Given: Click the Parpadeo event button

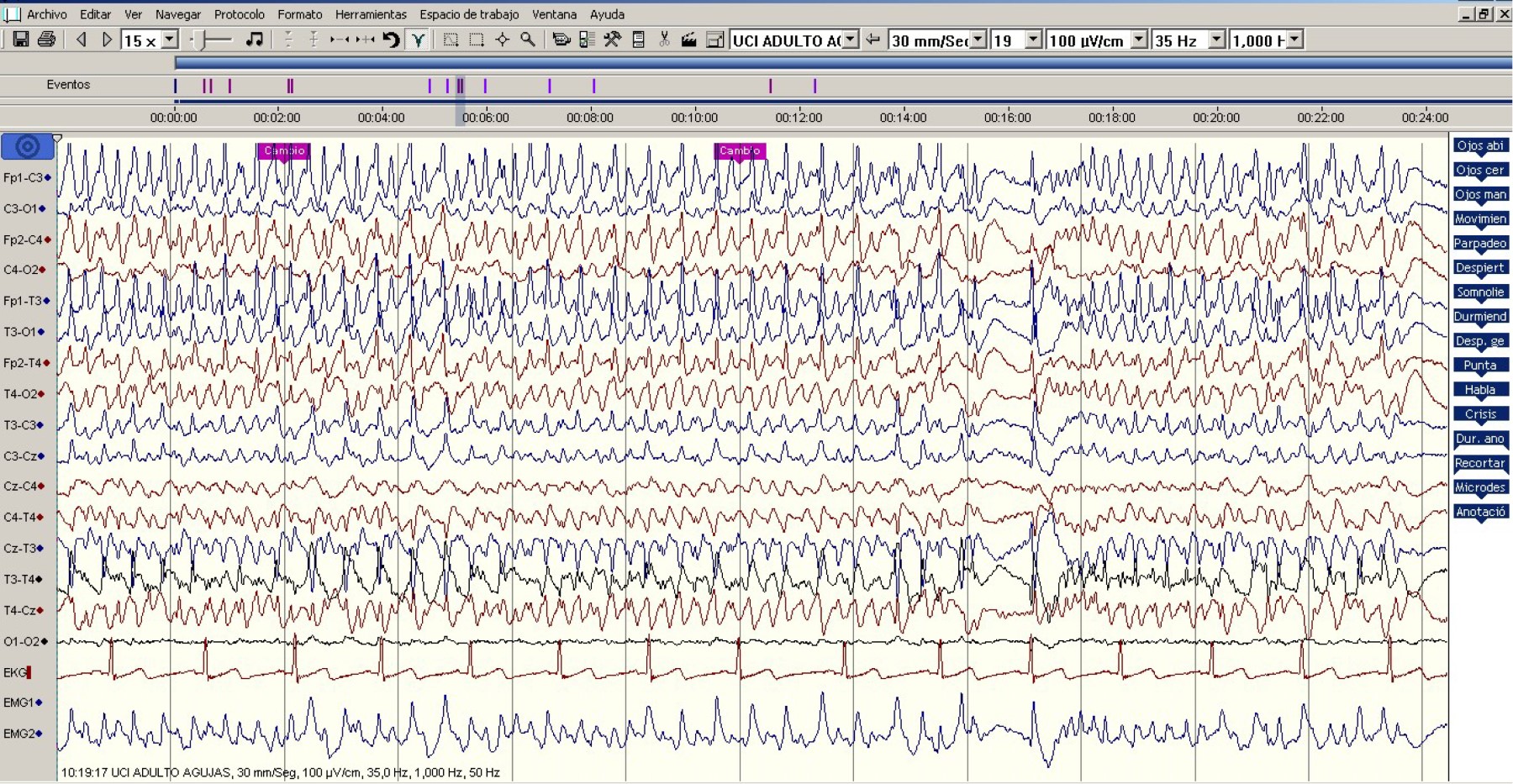Looking at the screenshot, I should 1480,244.
